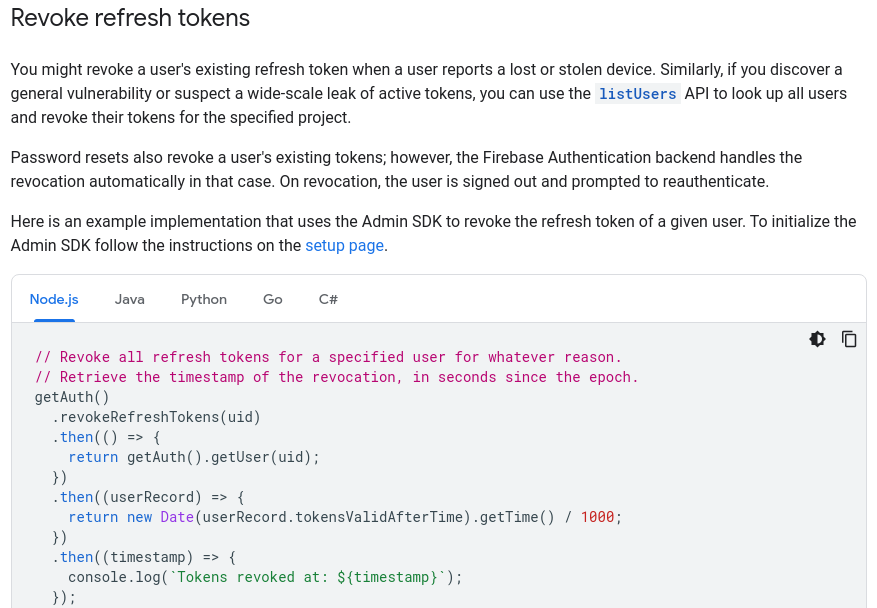The image size is (877, 608).
Task: Switch to the Go tab
Action: pyautogui.click(x=272, y=299)
